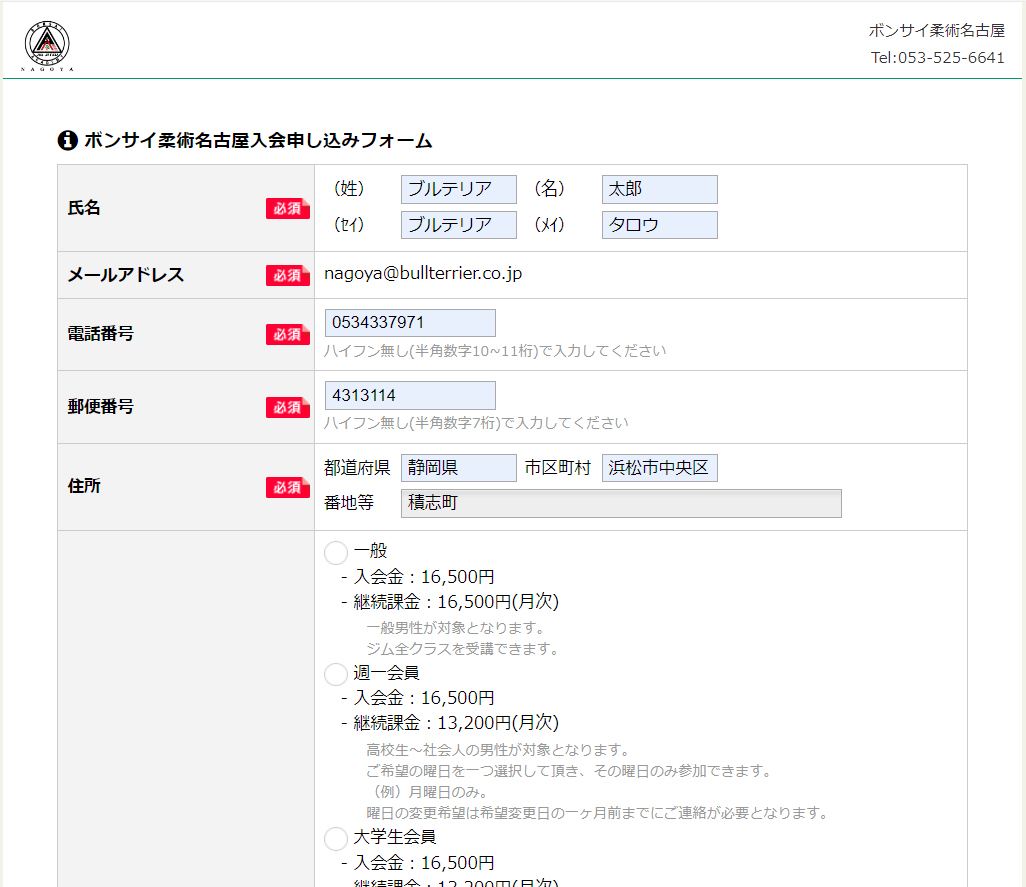The image size is (1026, 887).
Task: Click the 継続課金:13,200円(月次) line under 週一会員
Action: (x=456, y=723)
